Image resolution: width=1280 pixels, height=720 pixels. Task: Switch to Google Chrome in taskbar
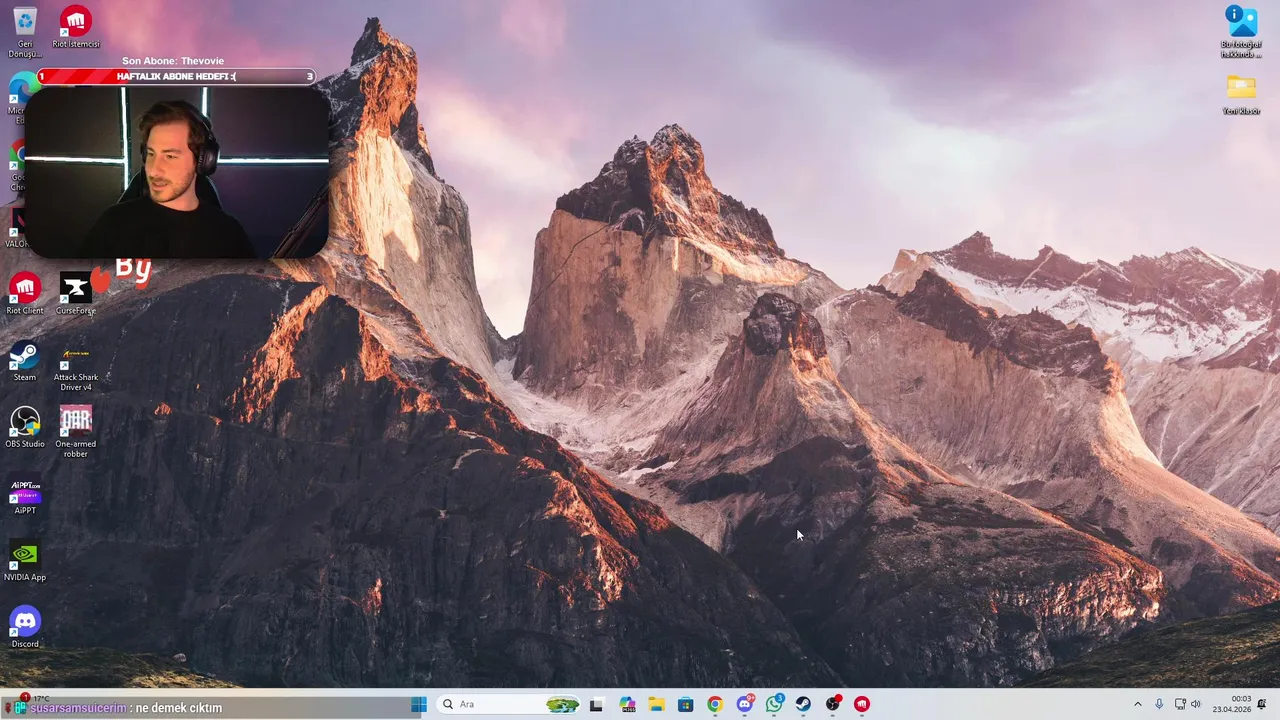click(714, 704)
